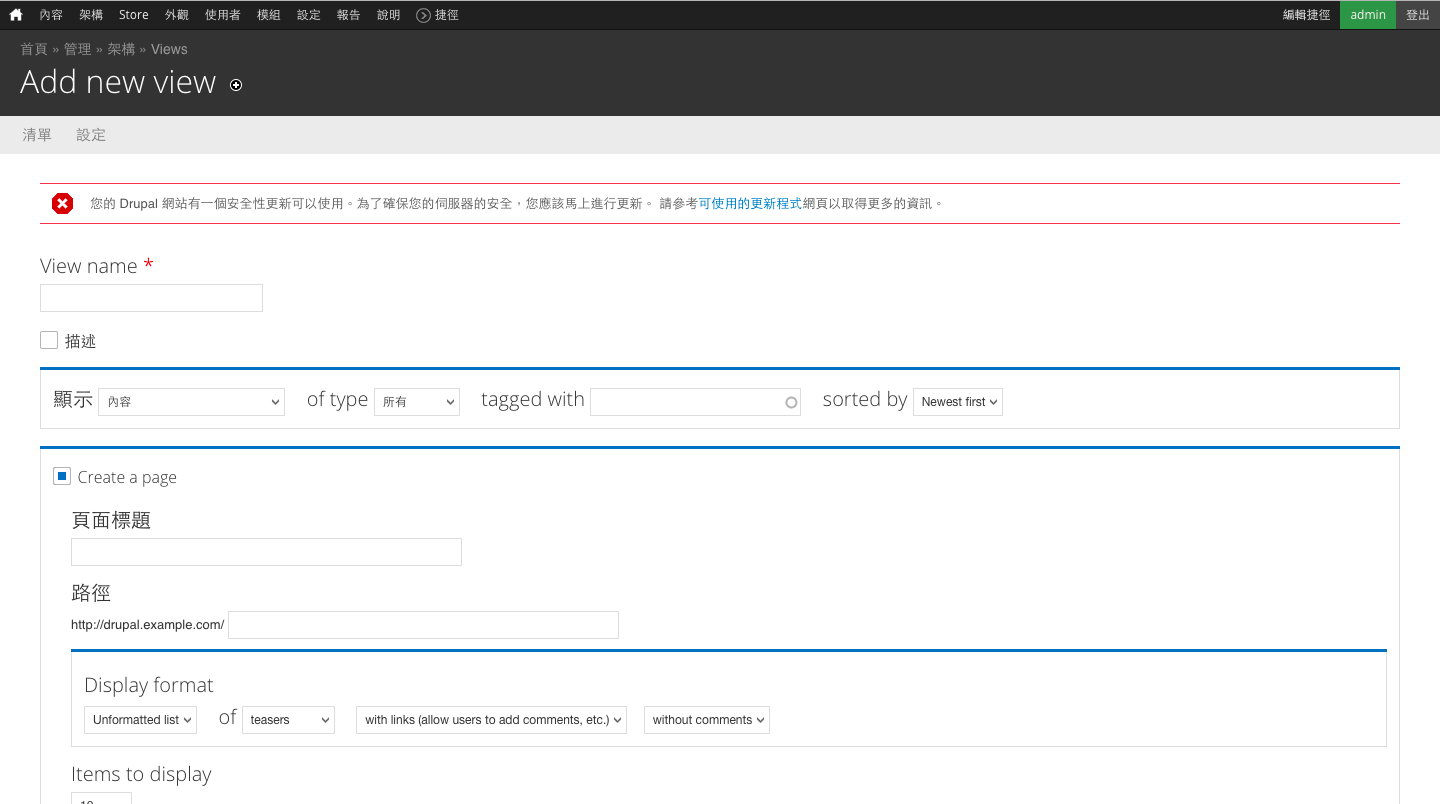Open the of type 所有 dropdown

[x=417, y=402]
